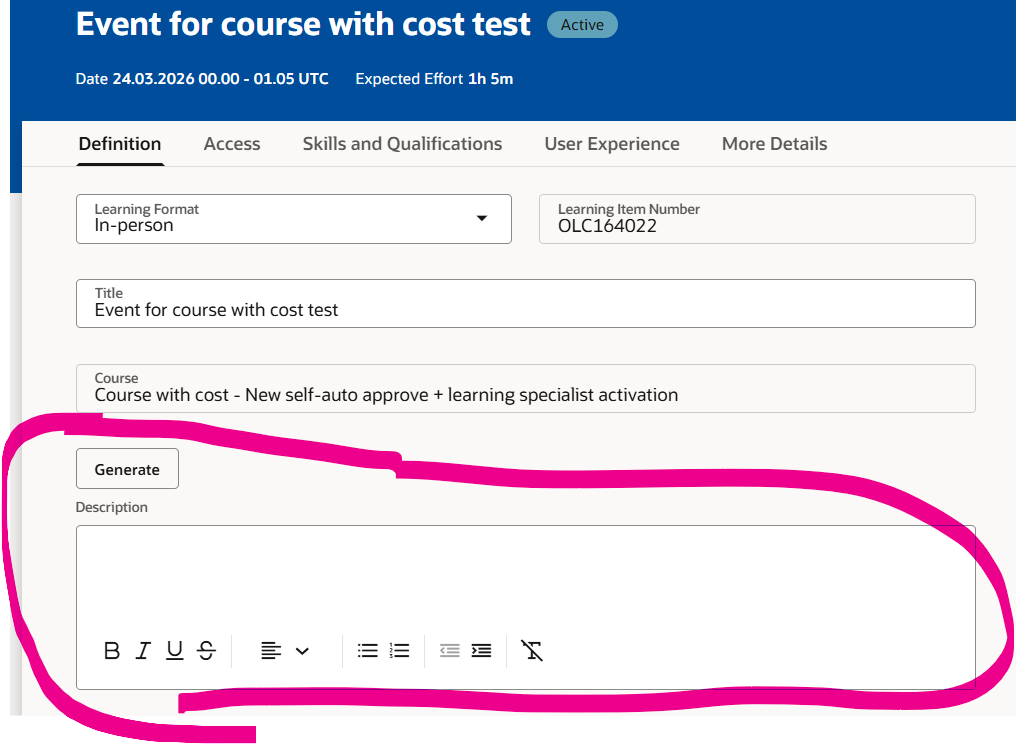Clear text formatting in description editor
Screen dimensions: 1016x744
[x=531, y=650]
